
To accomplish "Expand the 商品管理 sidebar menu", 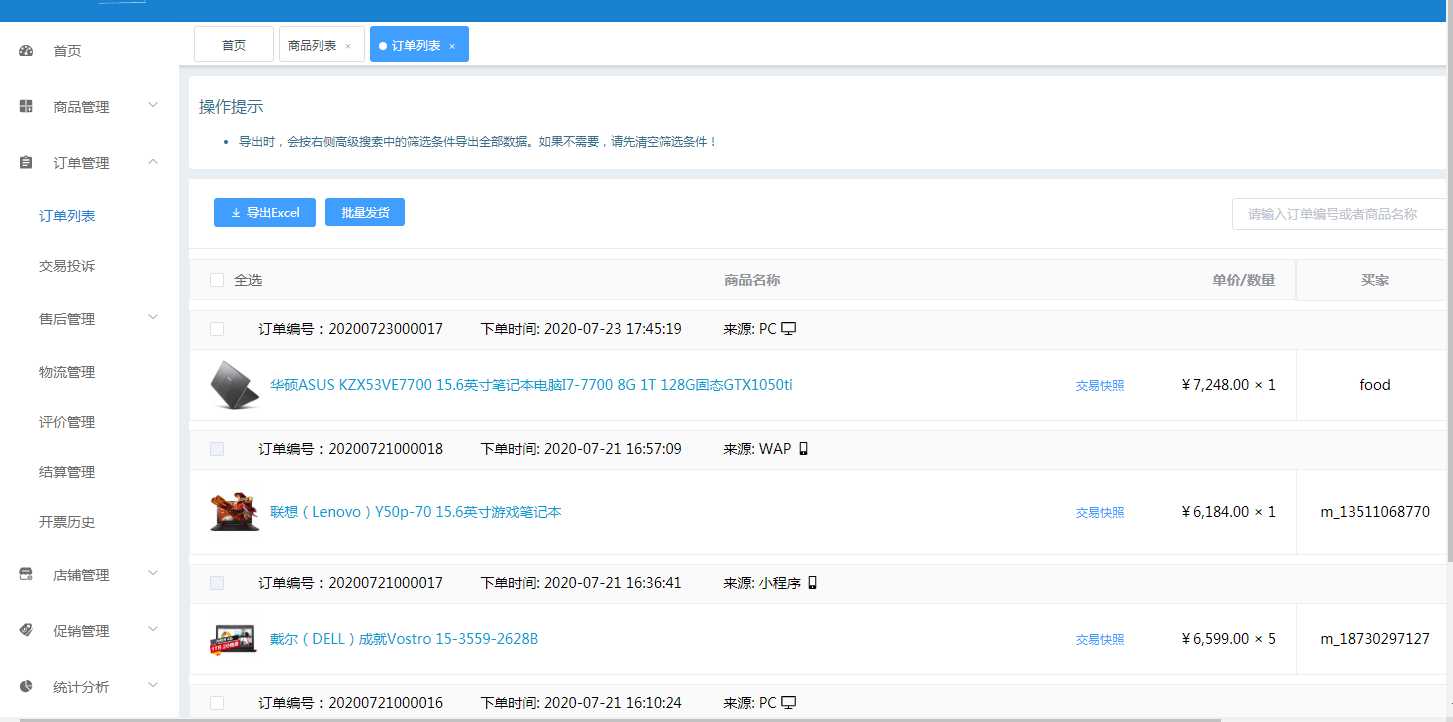I will [153, 105].
